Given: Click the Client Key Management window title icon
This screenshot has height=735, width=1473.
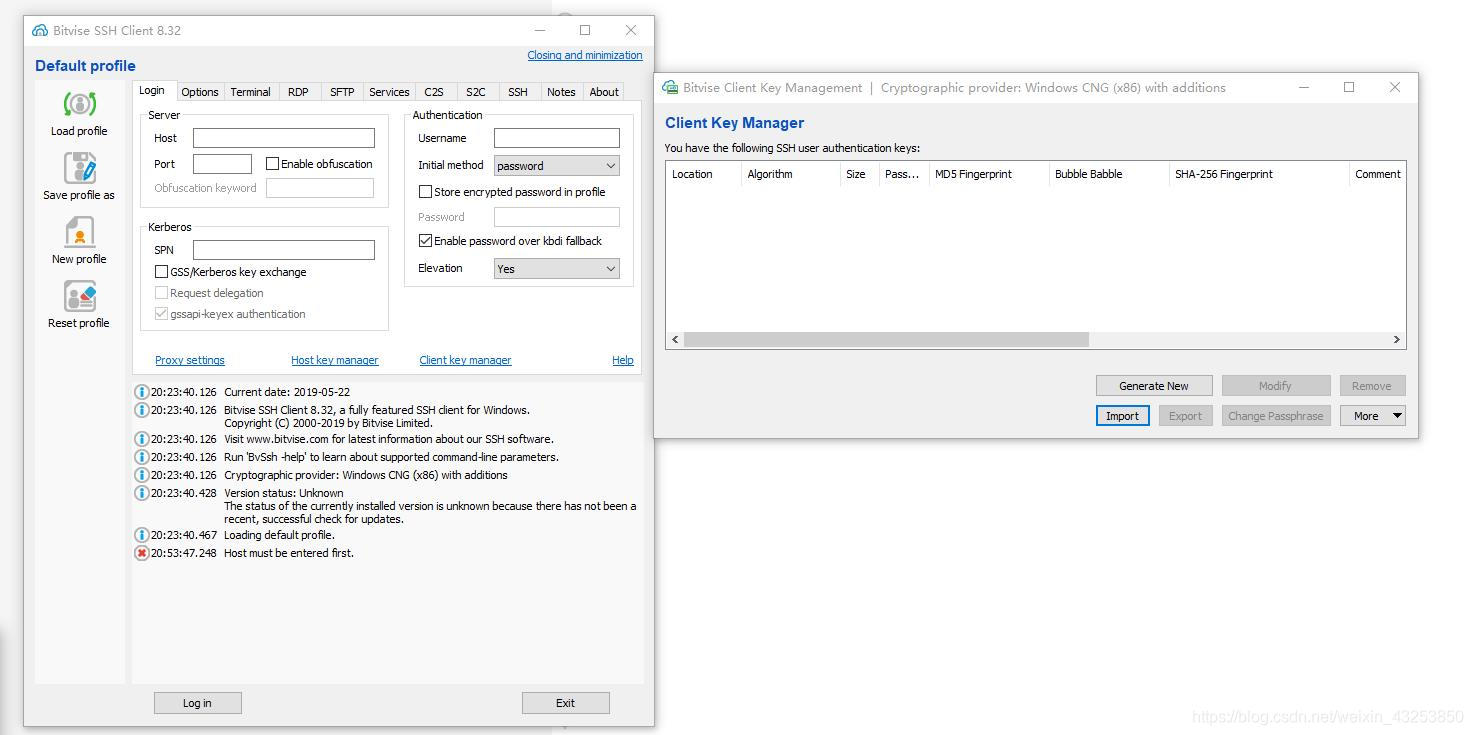Looking at the screenshot, I should click(x=670, y=87).
